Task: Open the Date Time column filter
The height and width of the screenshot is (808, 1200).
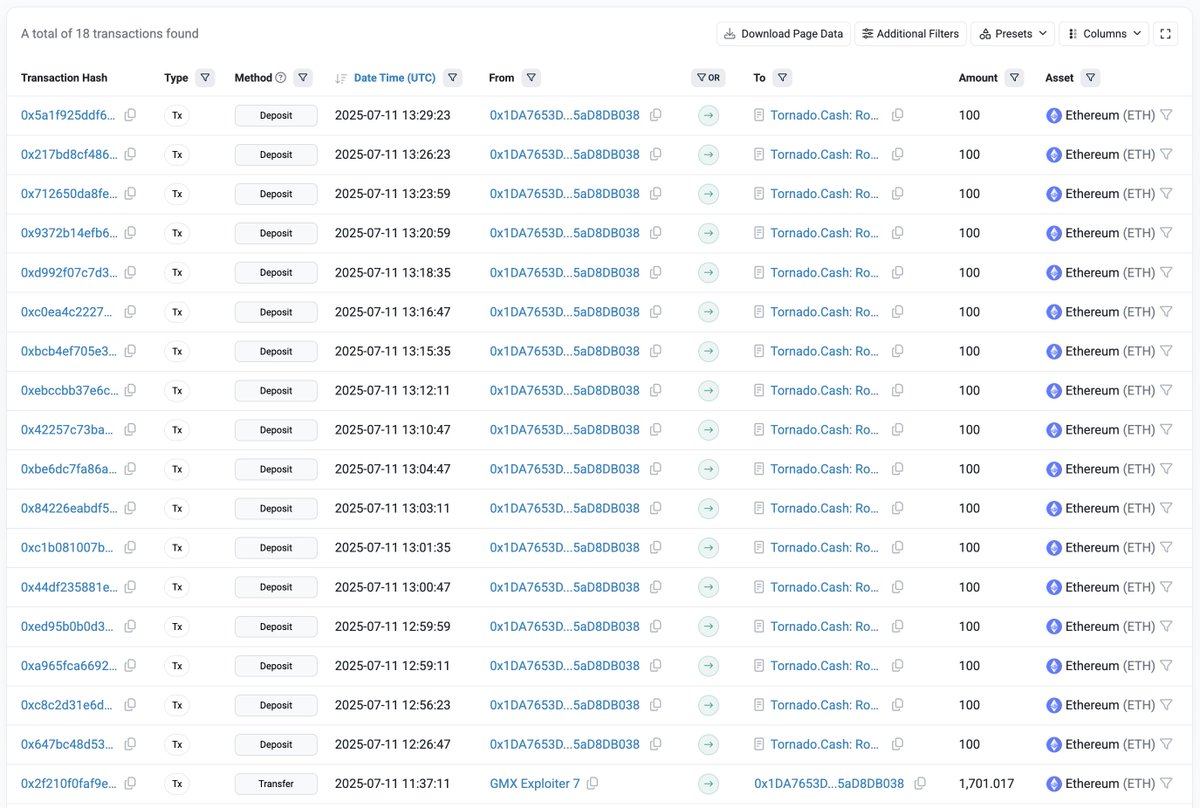Action: (x=453, y=78)
